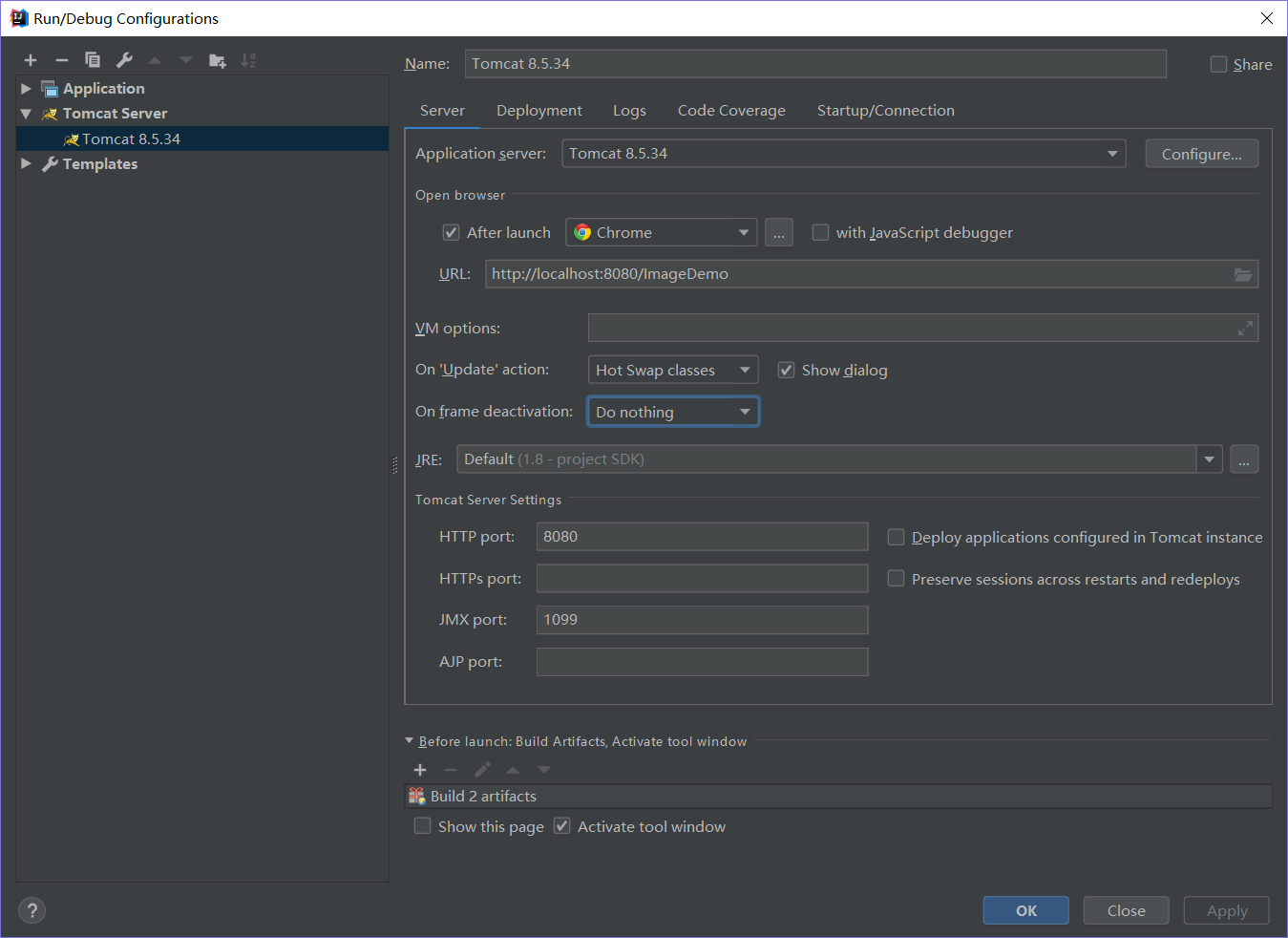Click the JMX port field
Viewport: 1288px width, 938px height.
tap(703, 620)
